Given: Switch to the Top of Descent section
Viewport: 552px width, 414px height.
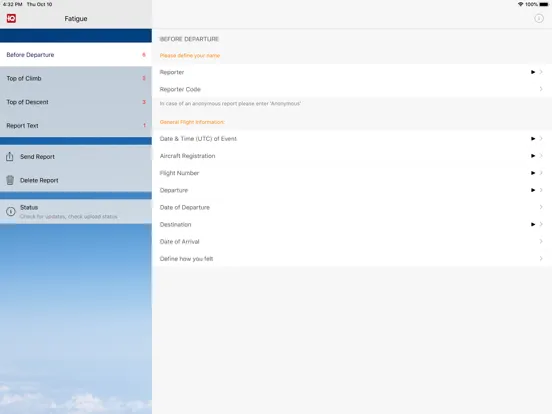Looking at the screenshot, I should (76, 102).
